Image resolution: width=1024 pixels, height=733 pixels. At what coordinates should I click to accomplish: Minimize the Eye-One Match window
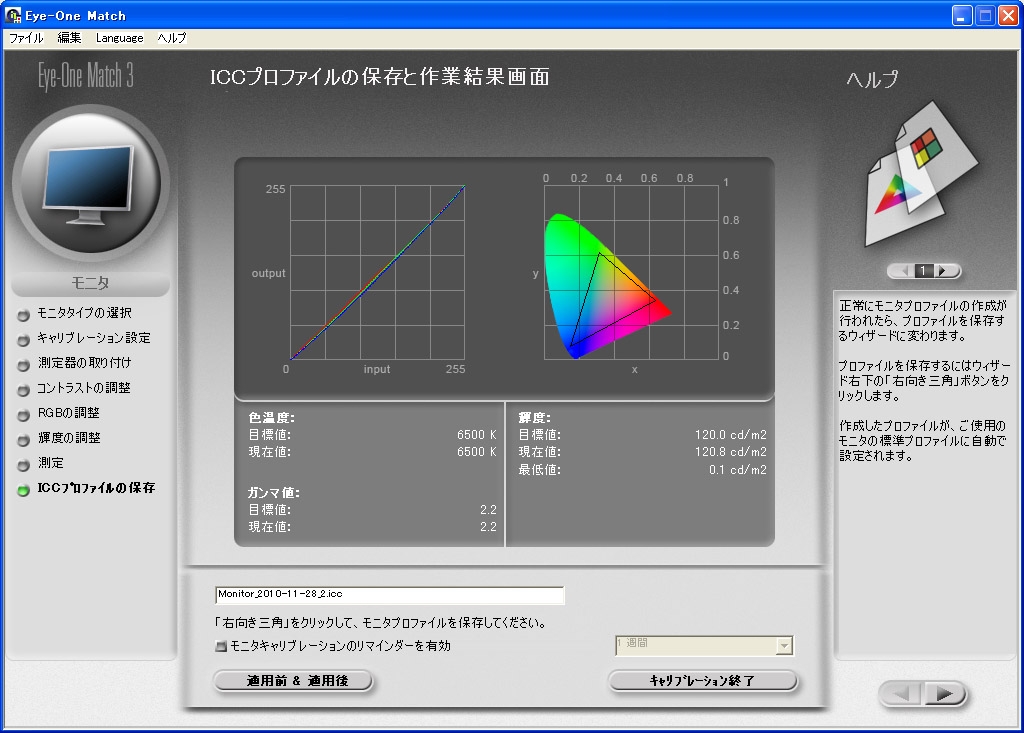pos(961,15)
